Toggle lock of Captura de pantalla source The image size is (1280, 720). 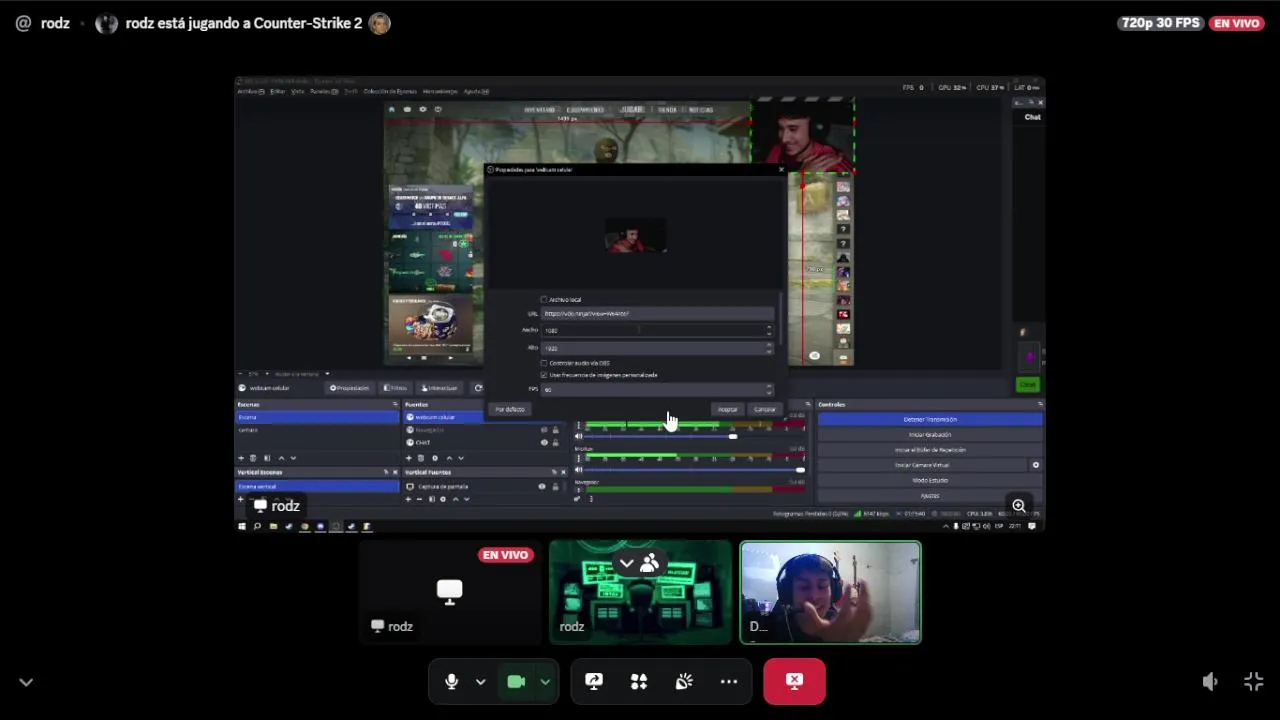(554, 487)
